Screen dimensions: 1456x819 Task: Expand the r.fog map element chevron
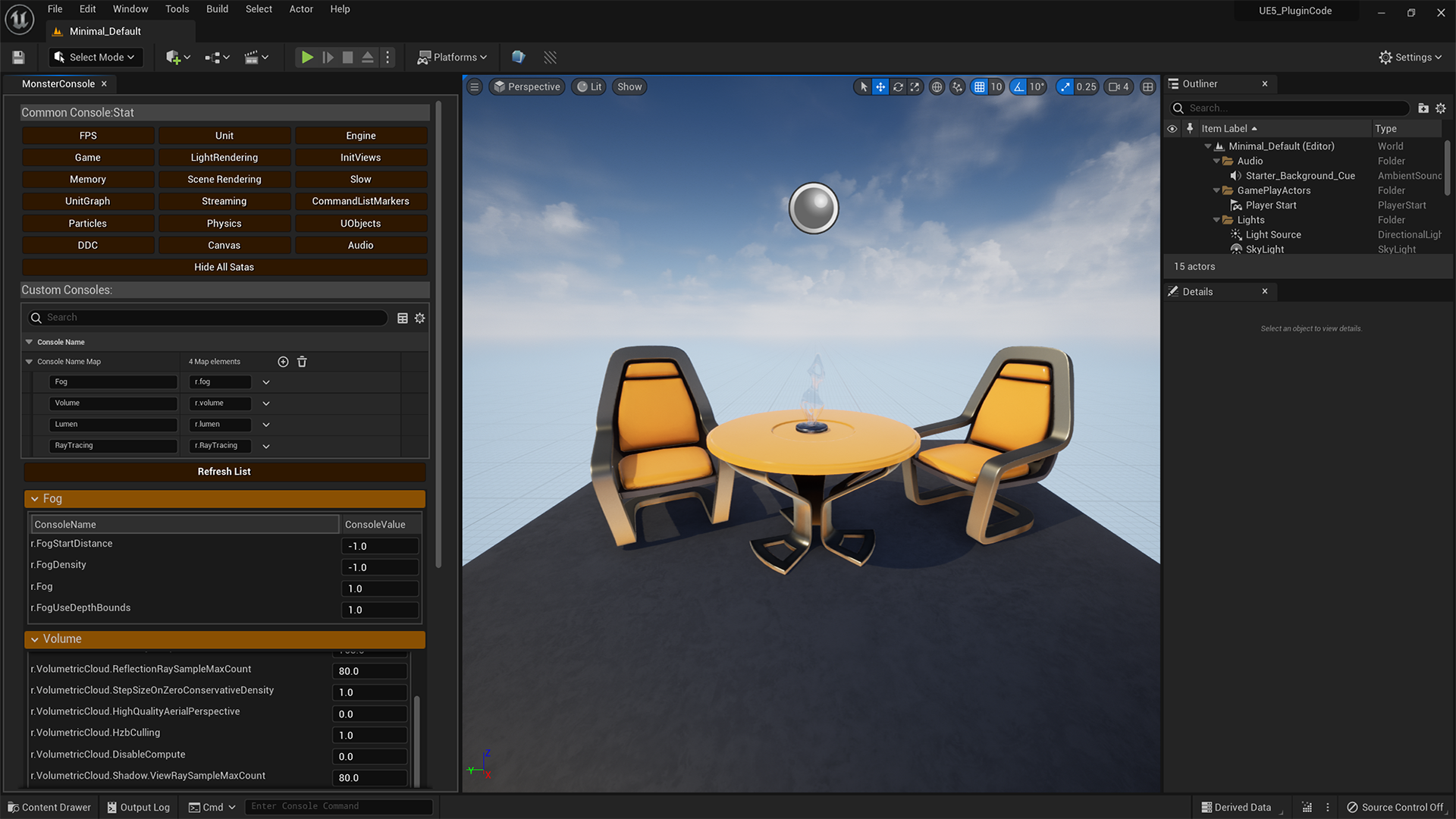coord(266,382)
